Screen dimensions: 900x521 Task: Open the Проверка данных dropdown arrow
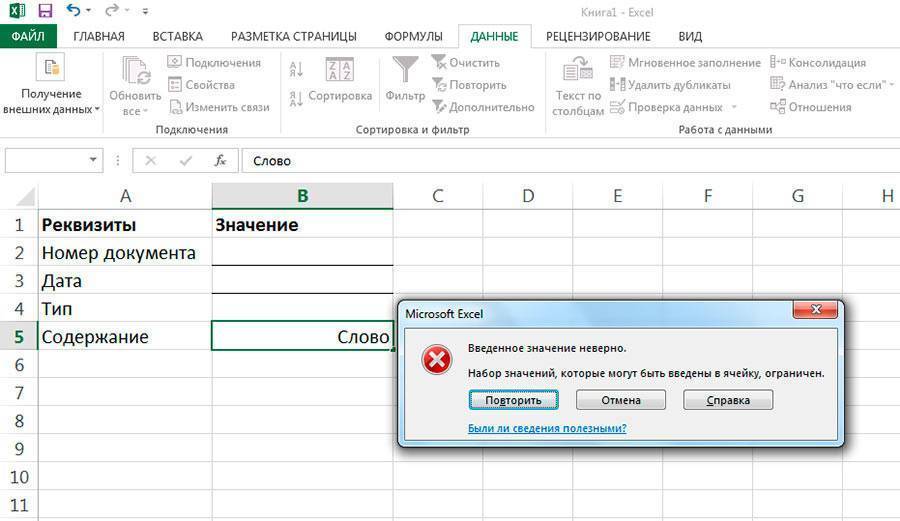point(734,107)
